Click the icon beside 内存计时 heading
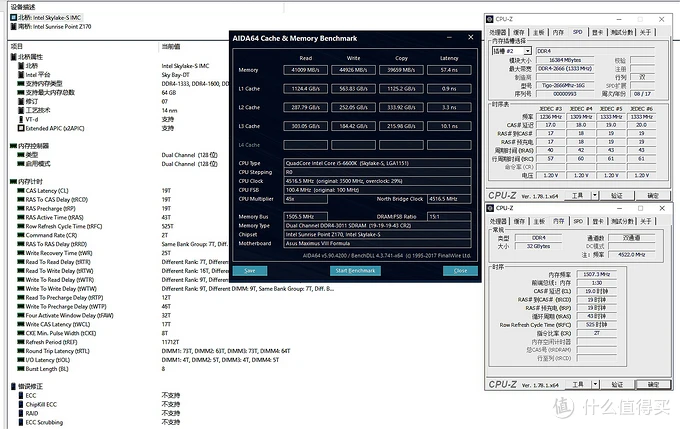 (13, 181)
